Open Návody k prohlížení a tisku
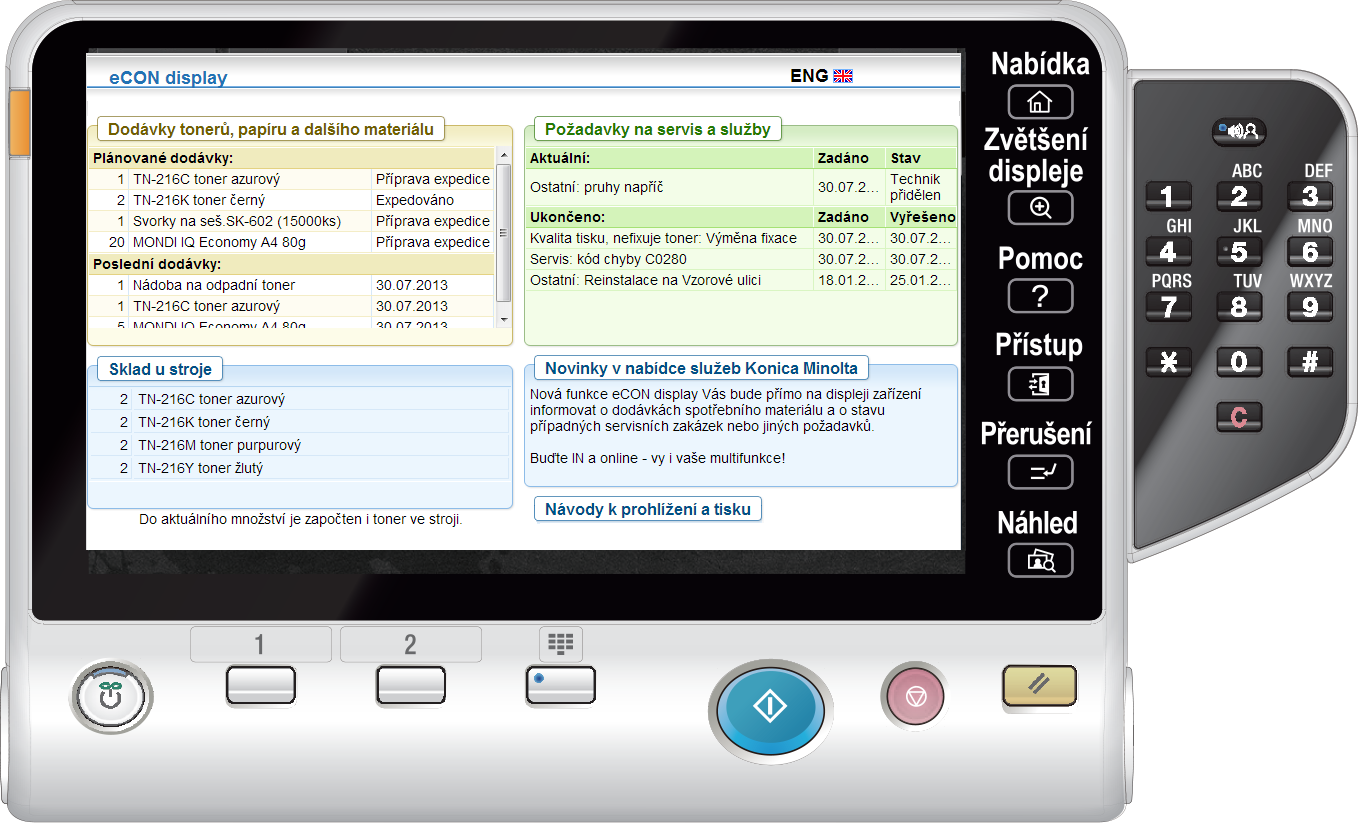The width and height of the screenshot is (1358, 824). click(647, 509)
